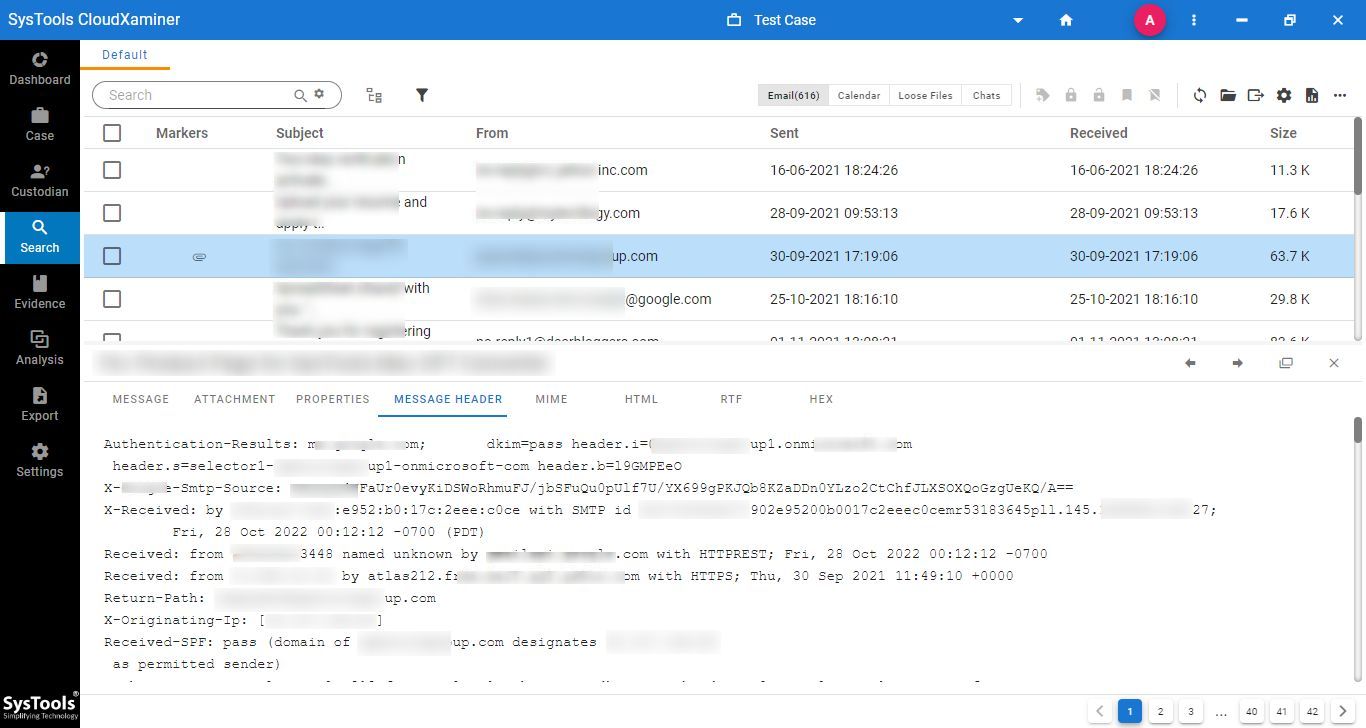The height and width of the screenshot is (728, 1366).
Task: Open the HTML tab
Action: (641, 399)
